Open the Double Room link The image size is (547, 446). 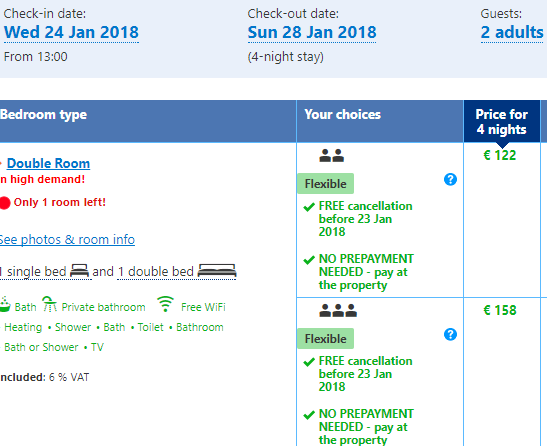click(48, 163)
